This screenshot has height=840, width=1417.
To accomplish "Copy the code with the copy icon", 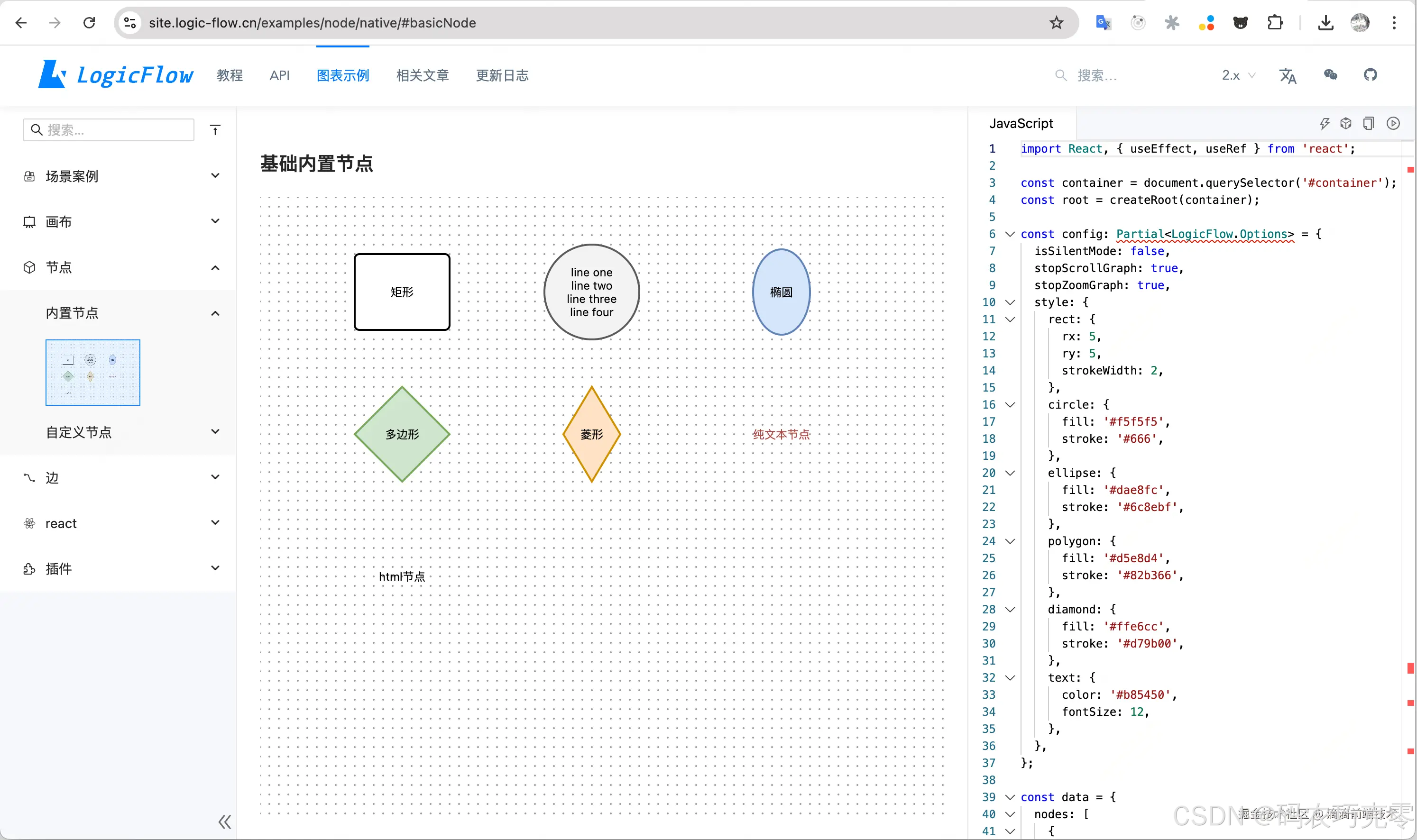I will (x=1370, y=123).
